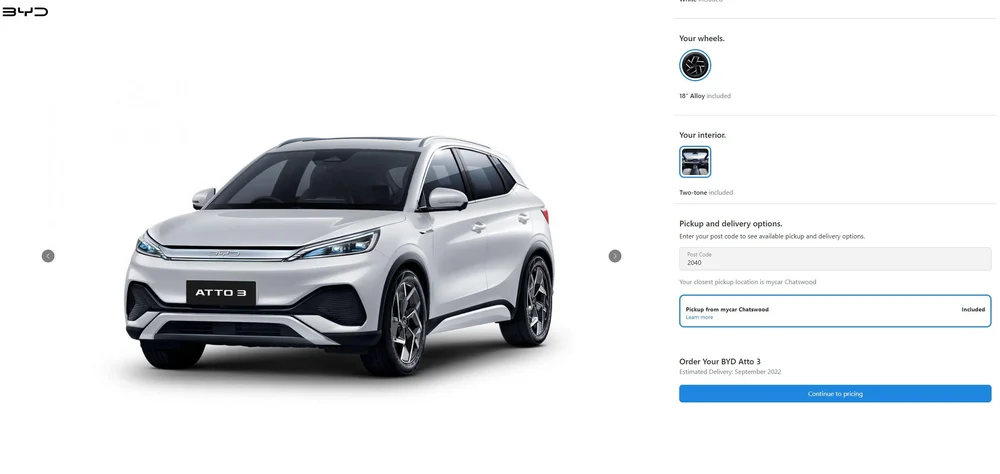This screenshot has height=474, width=1000.
Task: Click the Estimated Delivery: September 2022 text
Action: pyautogui.click(x=730, y=372)
